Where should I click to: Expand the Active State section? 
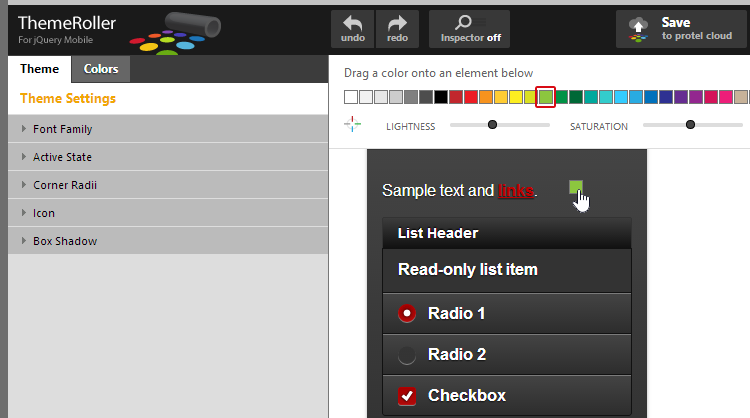point(62,157)
